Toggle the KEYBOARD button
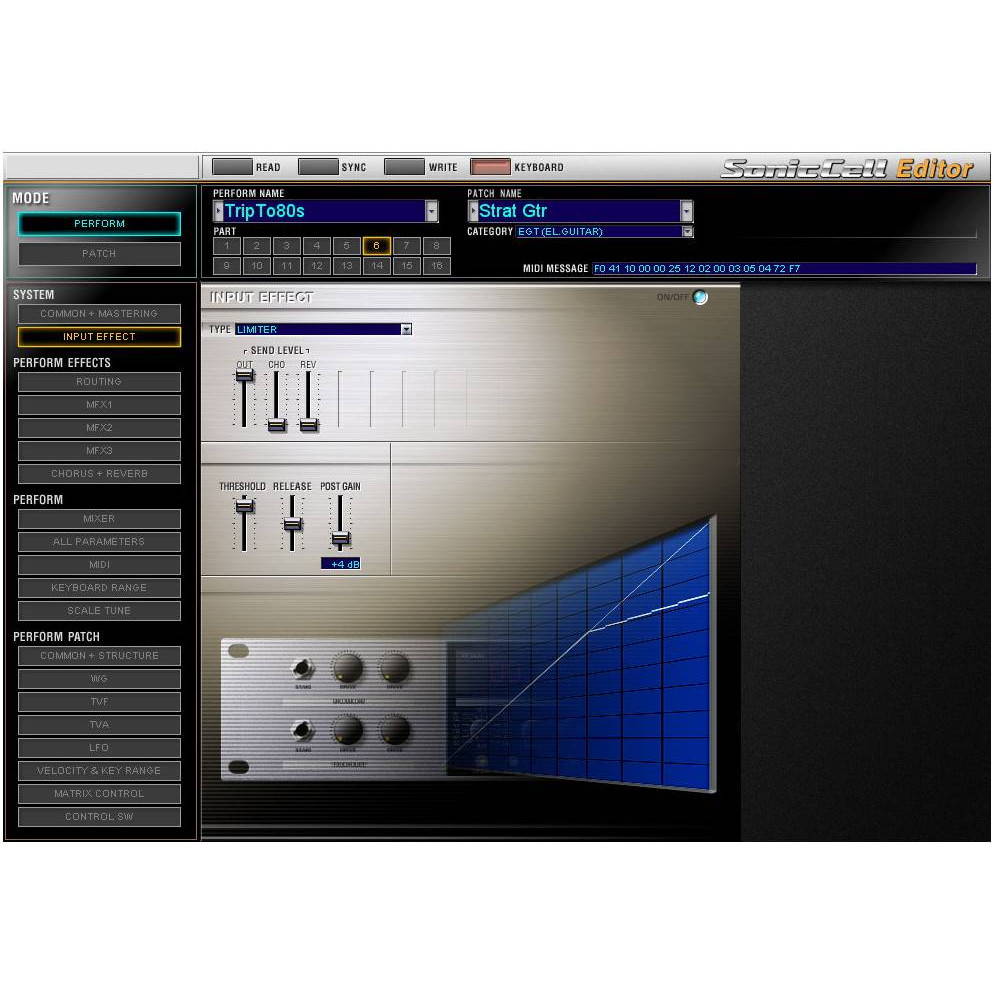Screen dimensions: 994x994 pyautogui.click(x=491, y=167)
